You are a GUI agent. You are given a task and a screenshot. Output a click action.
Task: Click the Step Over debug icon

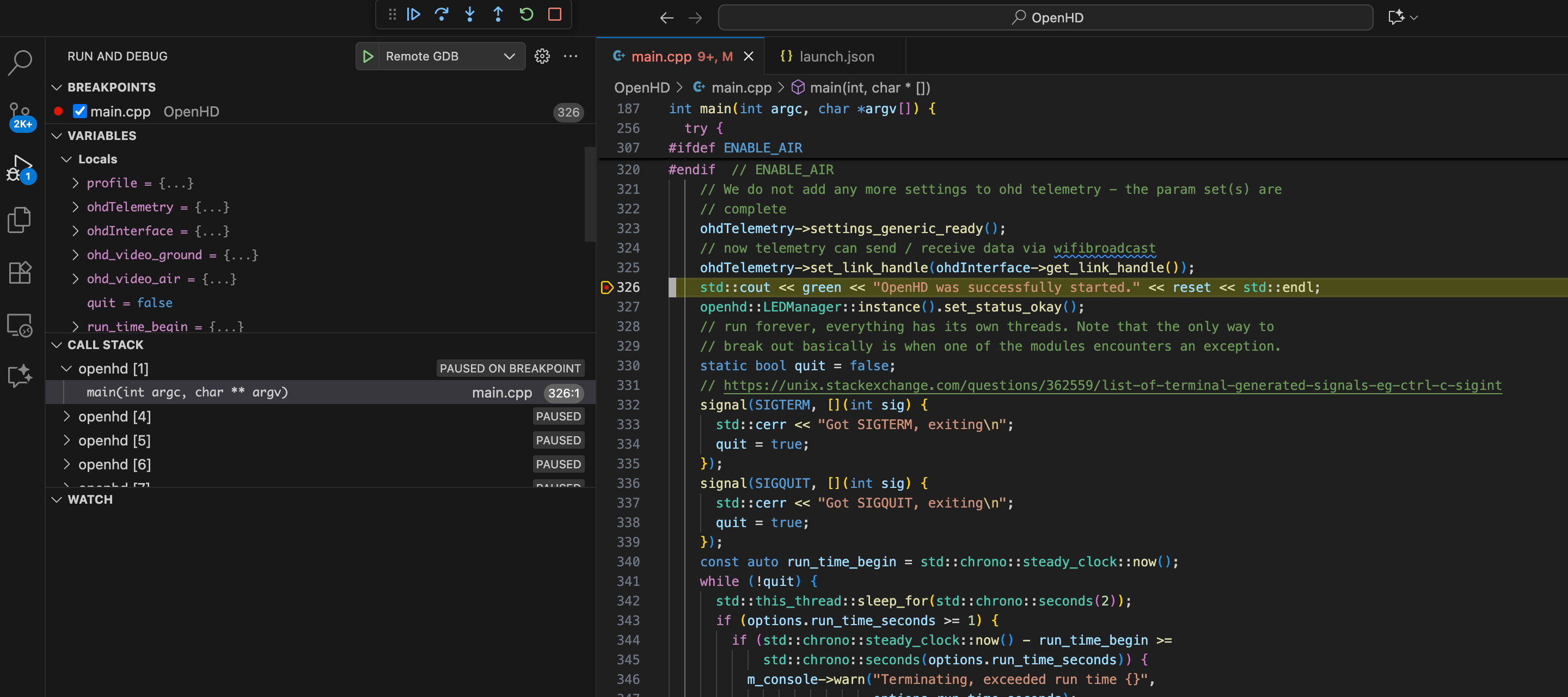(442, 14)
